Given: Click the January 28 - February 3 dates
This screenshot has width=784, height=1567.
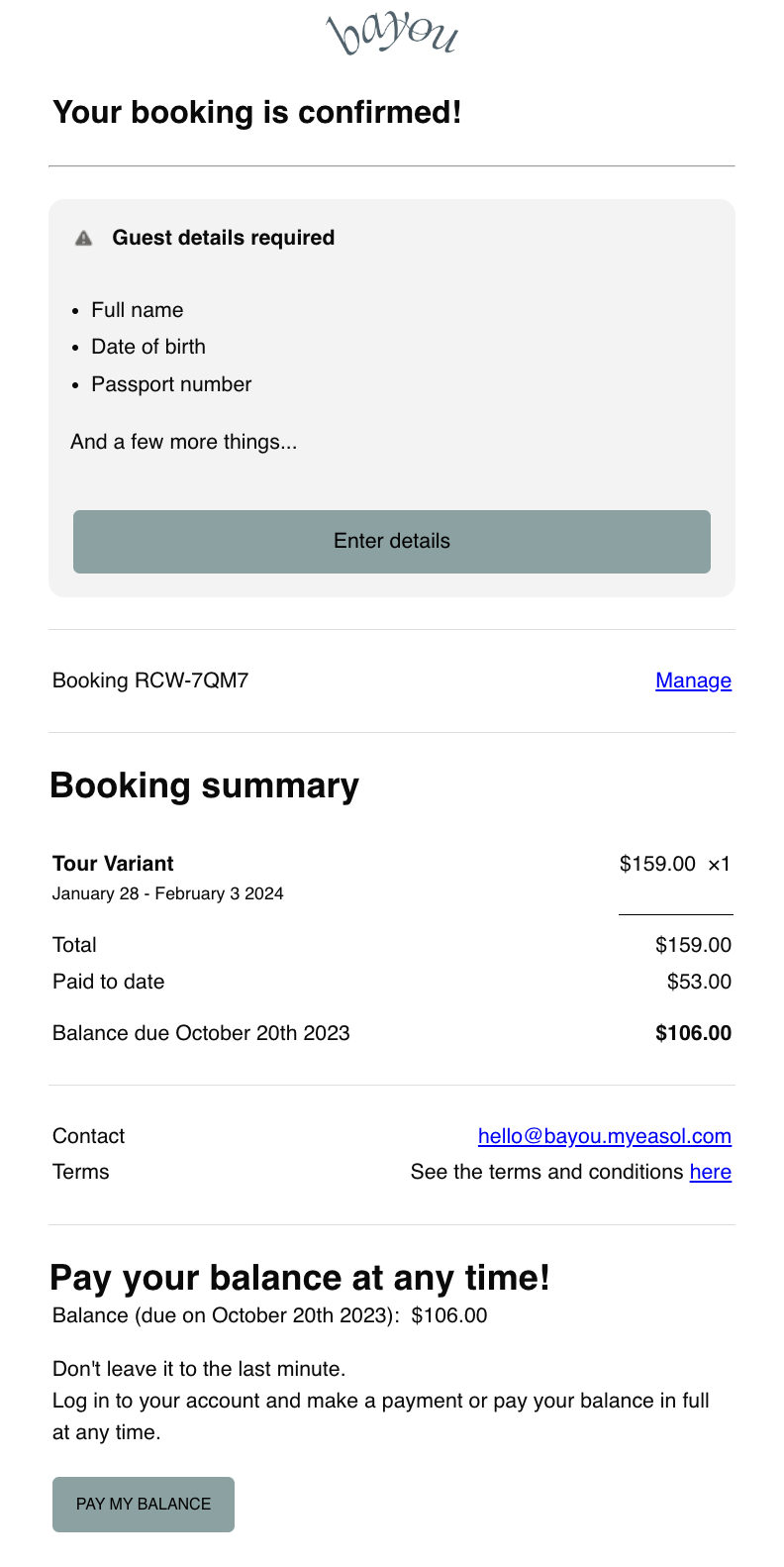Looking at the screenshot, I should (x=168, y=893).
